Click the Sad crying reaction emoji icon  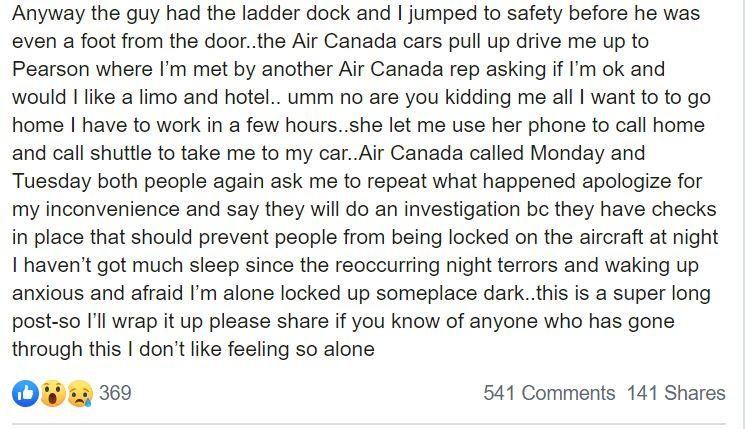tap(80, 393)
